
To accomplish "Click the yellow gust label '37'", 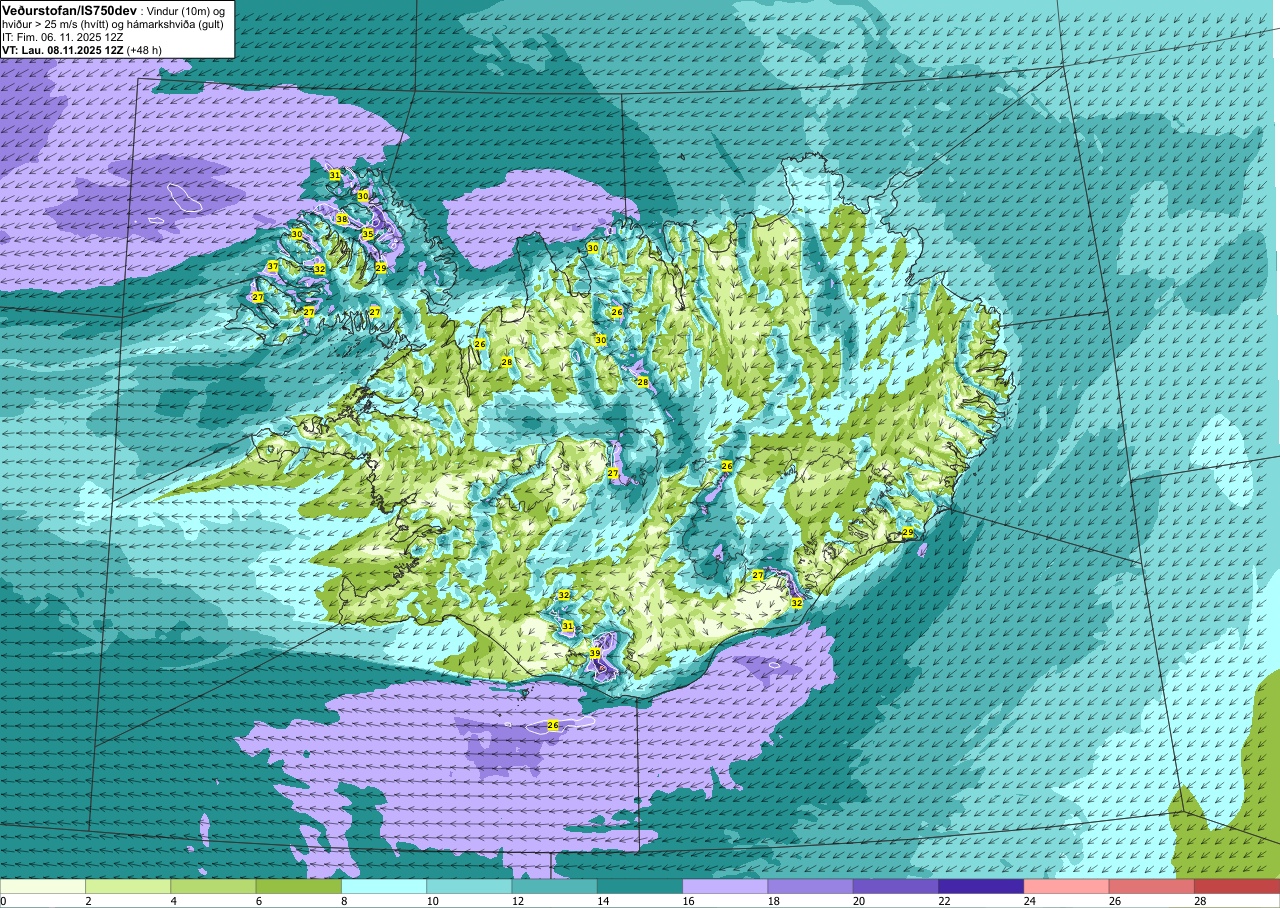I will coord(273,266).
